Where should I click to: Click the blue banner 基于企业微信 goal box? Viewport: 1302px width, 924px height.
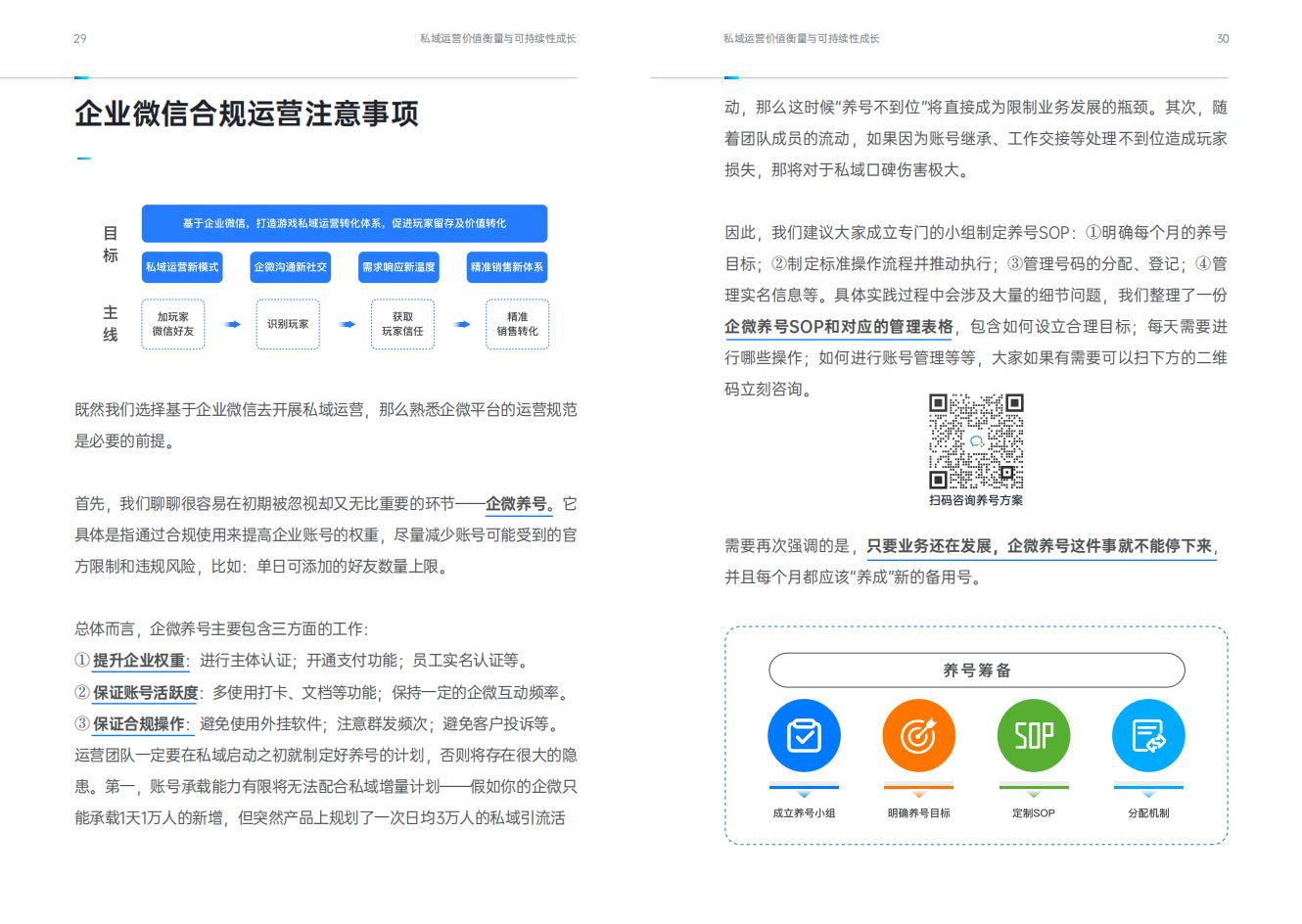click(x=345, y=223)
